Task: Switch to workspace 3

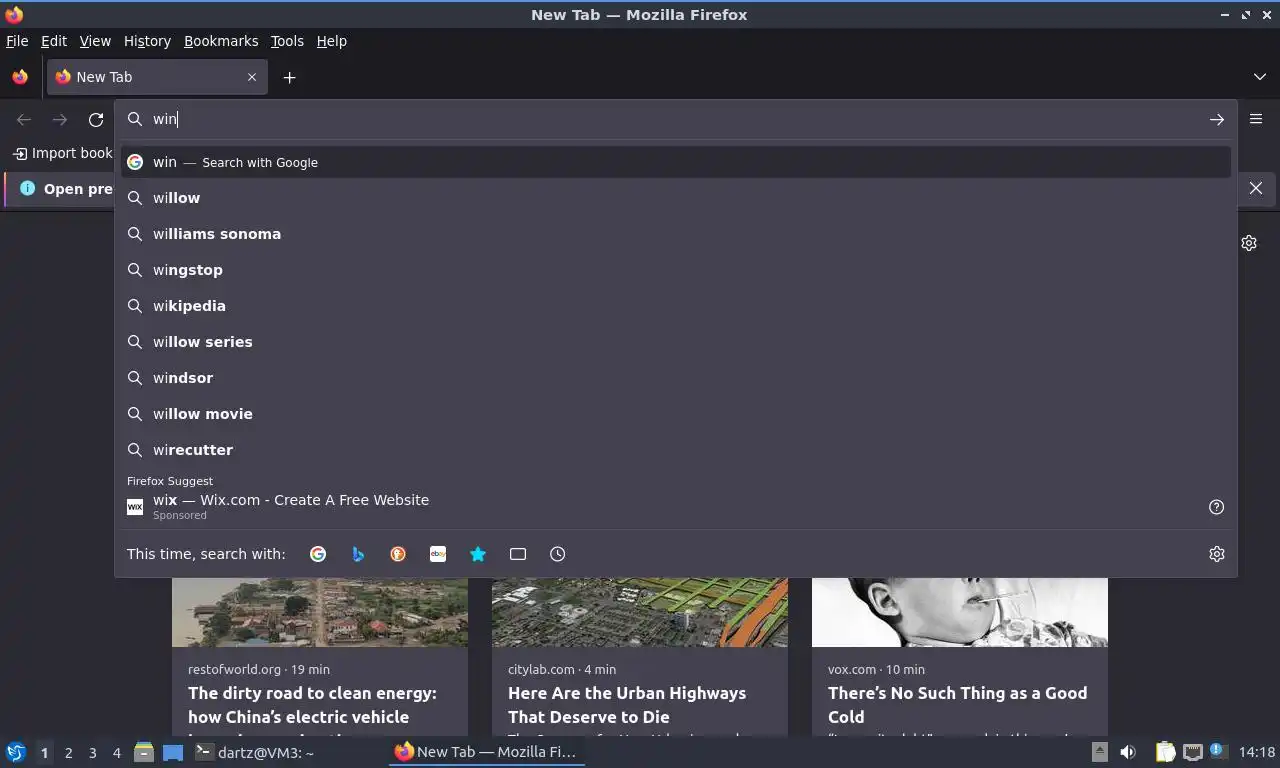Action: tap(93, 753)
